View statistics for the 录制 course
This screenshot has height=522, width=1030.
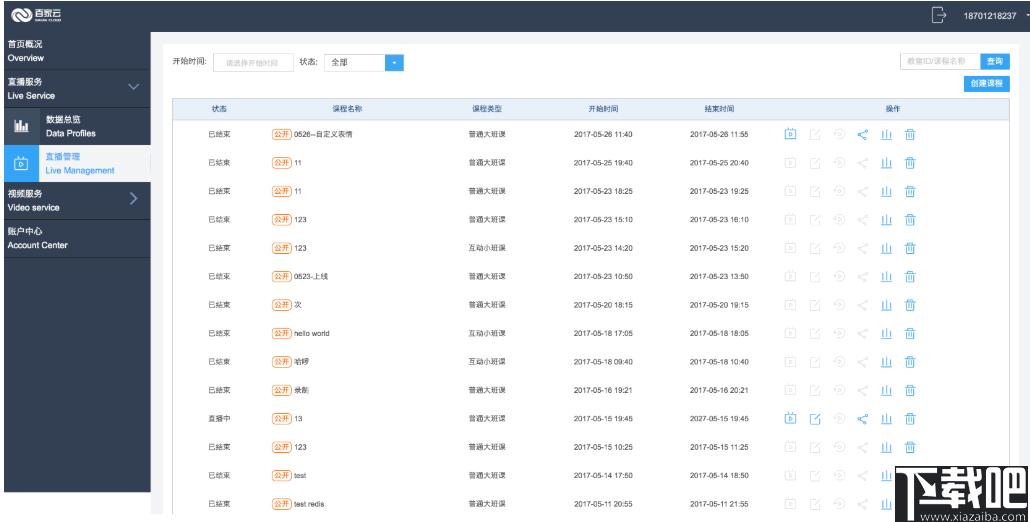[886, 390]
